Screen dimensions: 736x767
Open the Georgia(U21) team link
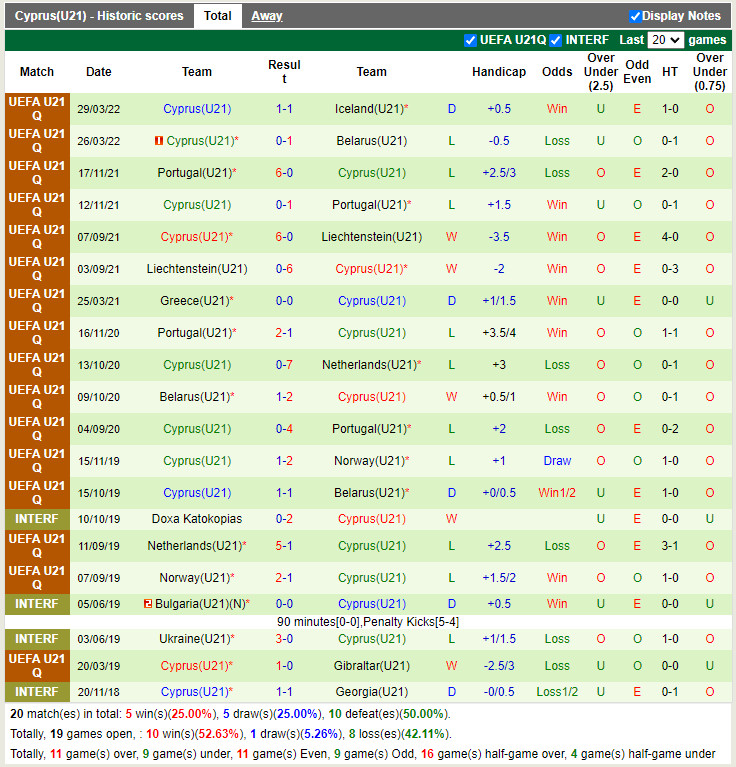371,692
